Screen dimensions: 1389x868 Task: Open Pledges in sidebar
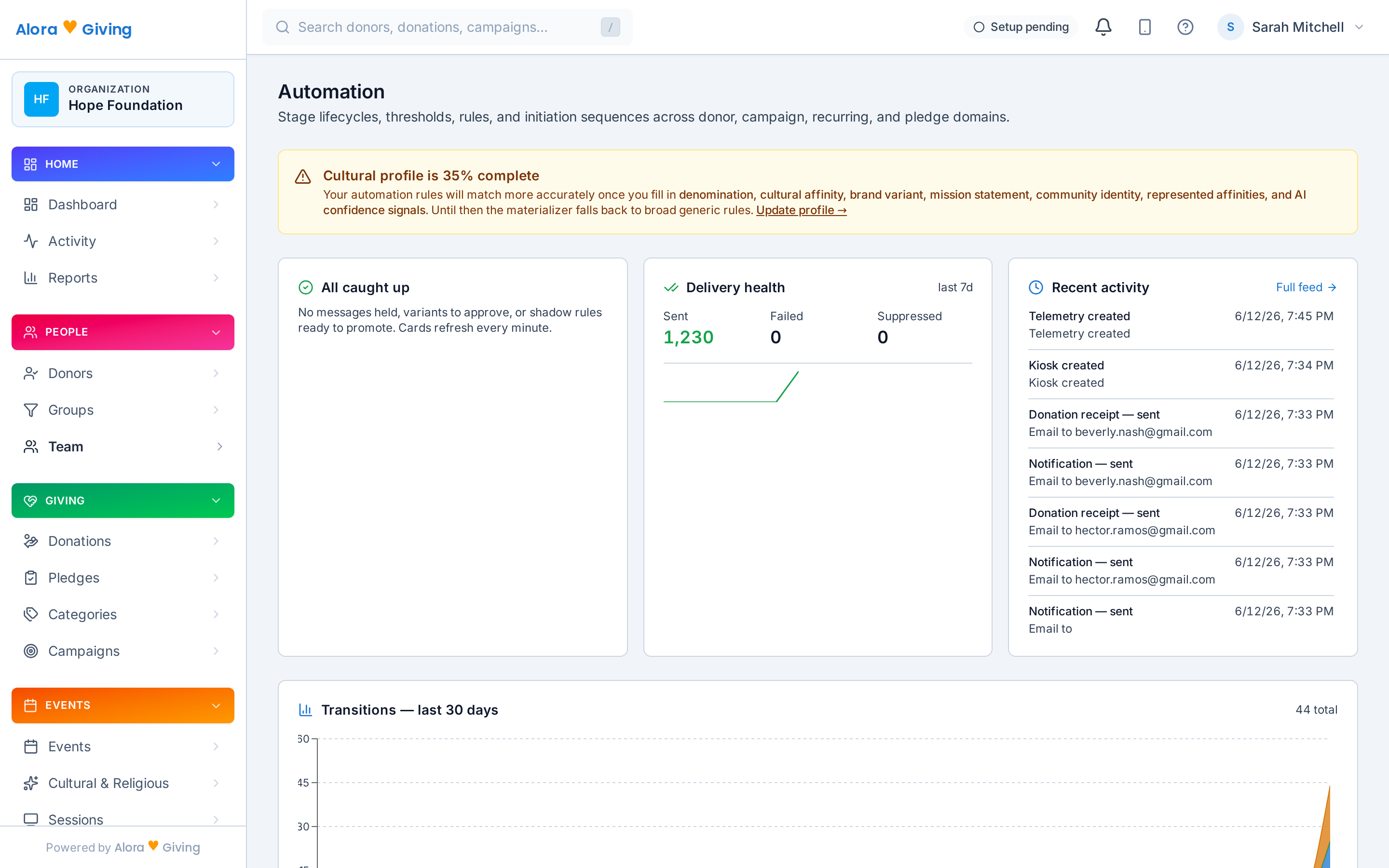123,578
